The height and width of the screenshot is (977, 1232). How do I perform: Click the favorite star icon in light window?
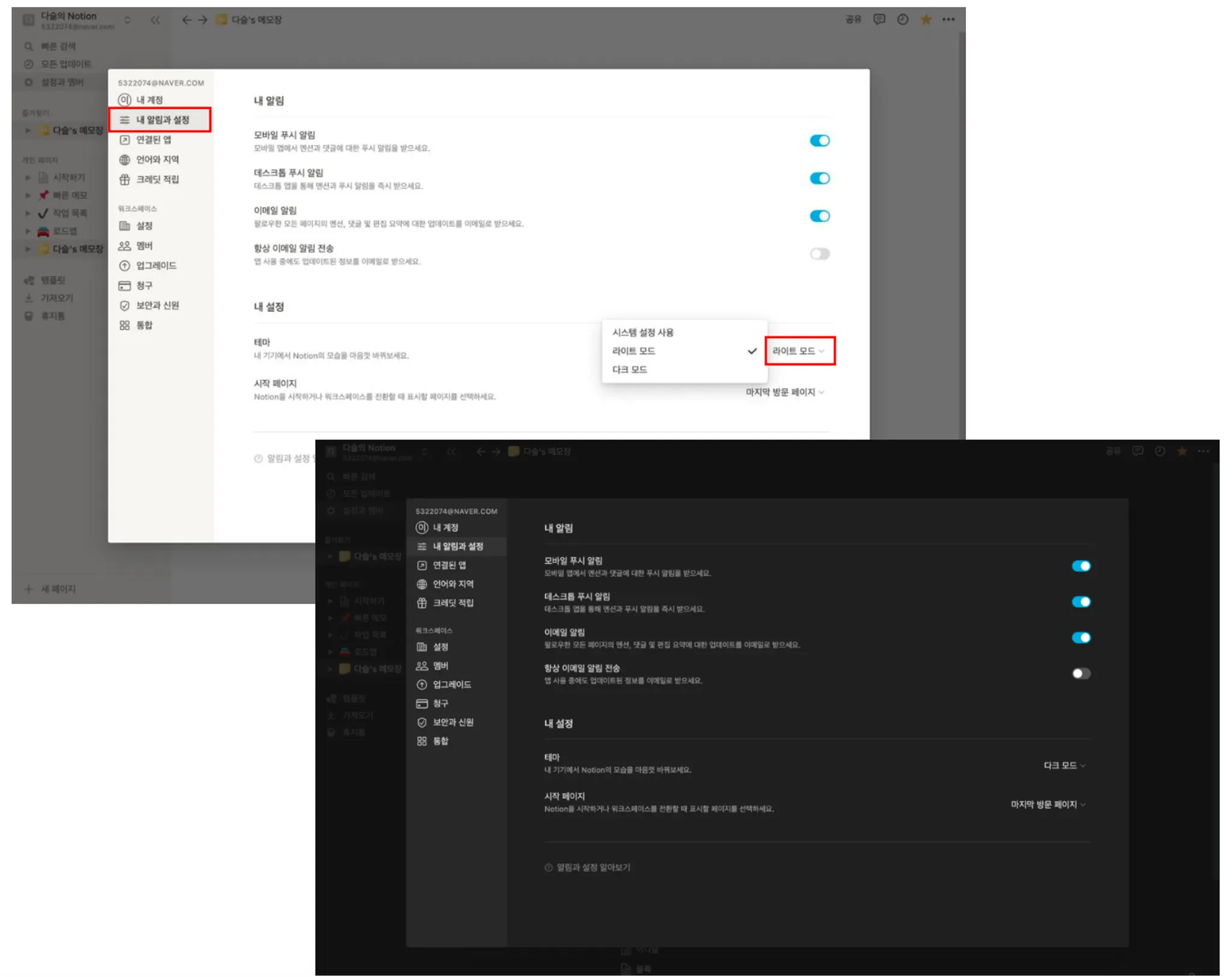pyautogui.click(x=926, y=20)
